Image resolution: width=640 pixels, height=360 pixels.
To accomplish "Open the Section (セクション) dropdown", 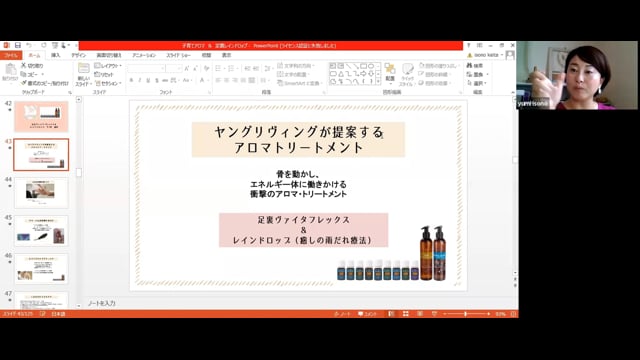I will (x=108, y=83).
